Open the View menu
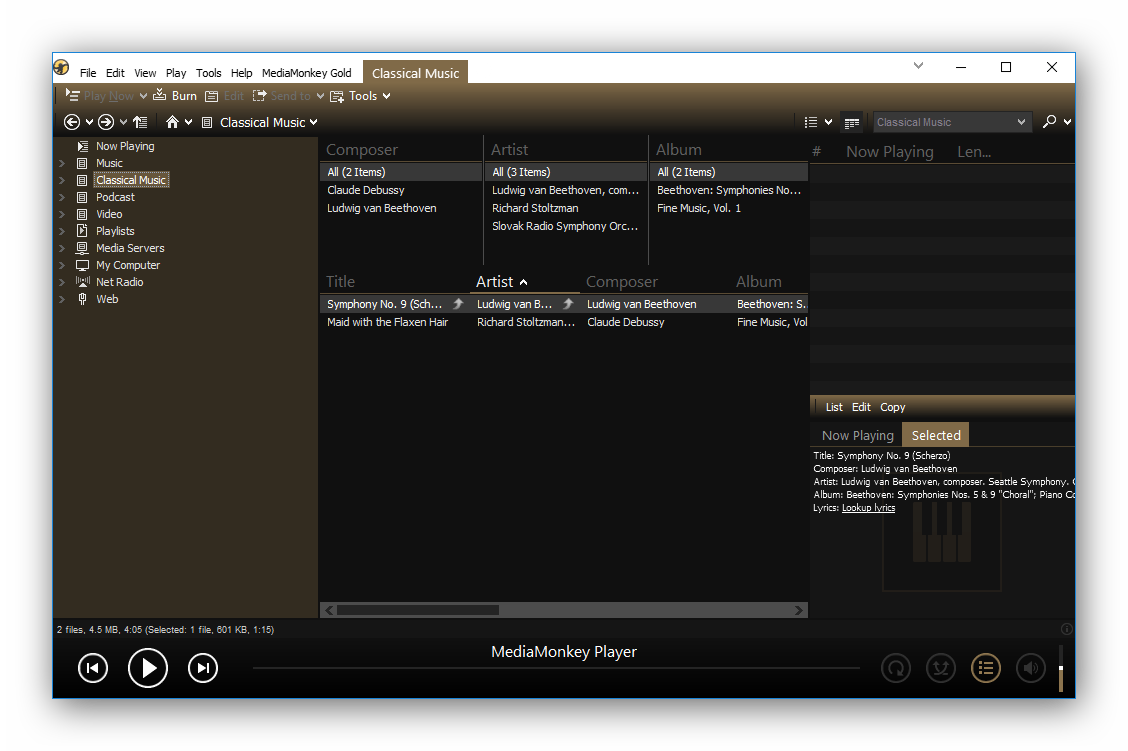Screen dimensions: 1128x751 pos(145,73)
